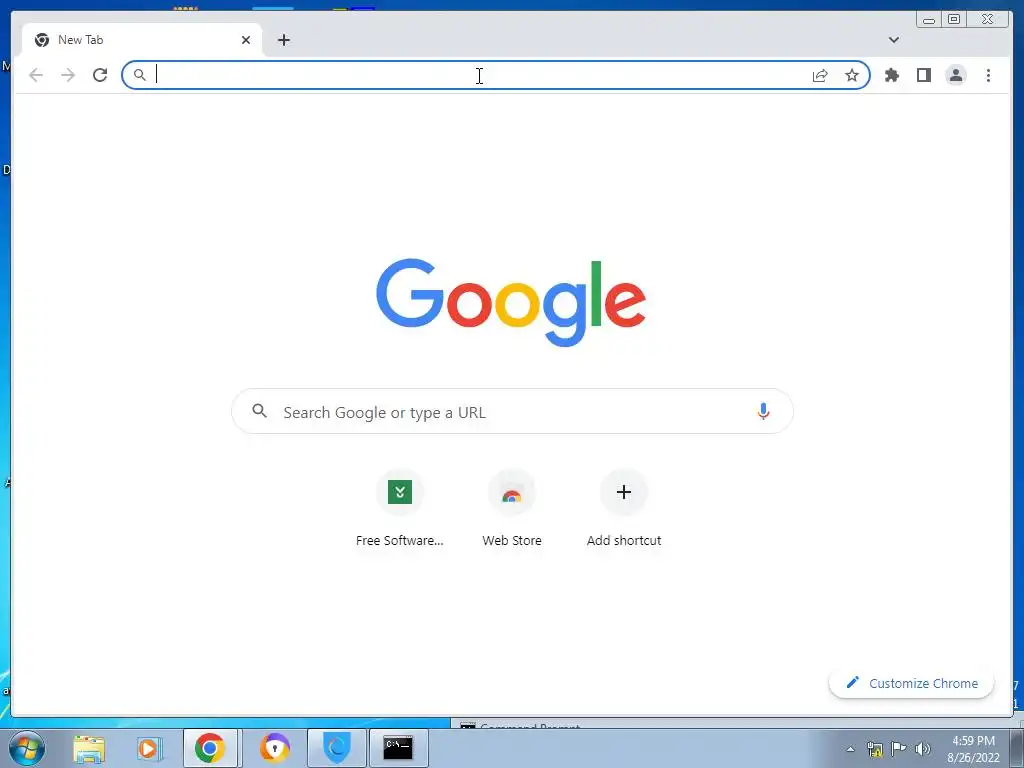Switch to the Command Prompt taskbar item

pos(398,748)
